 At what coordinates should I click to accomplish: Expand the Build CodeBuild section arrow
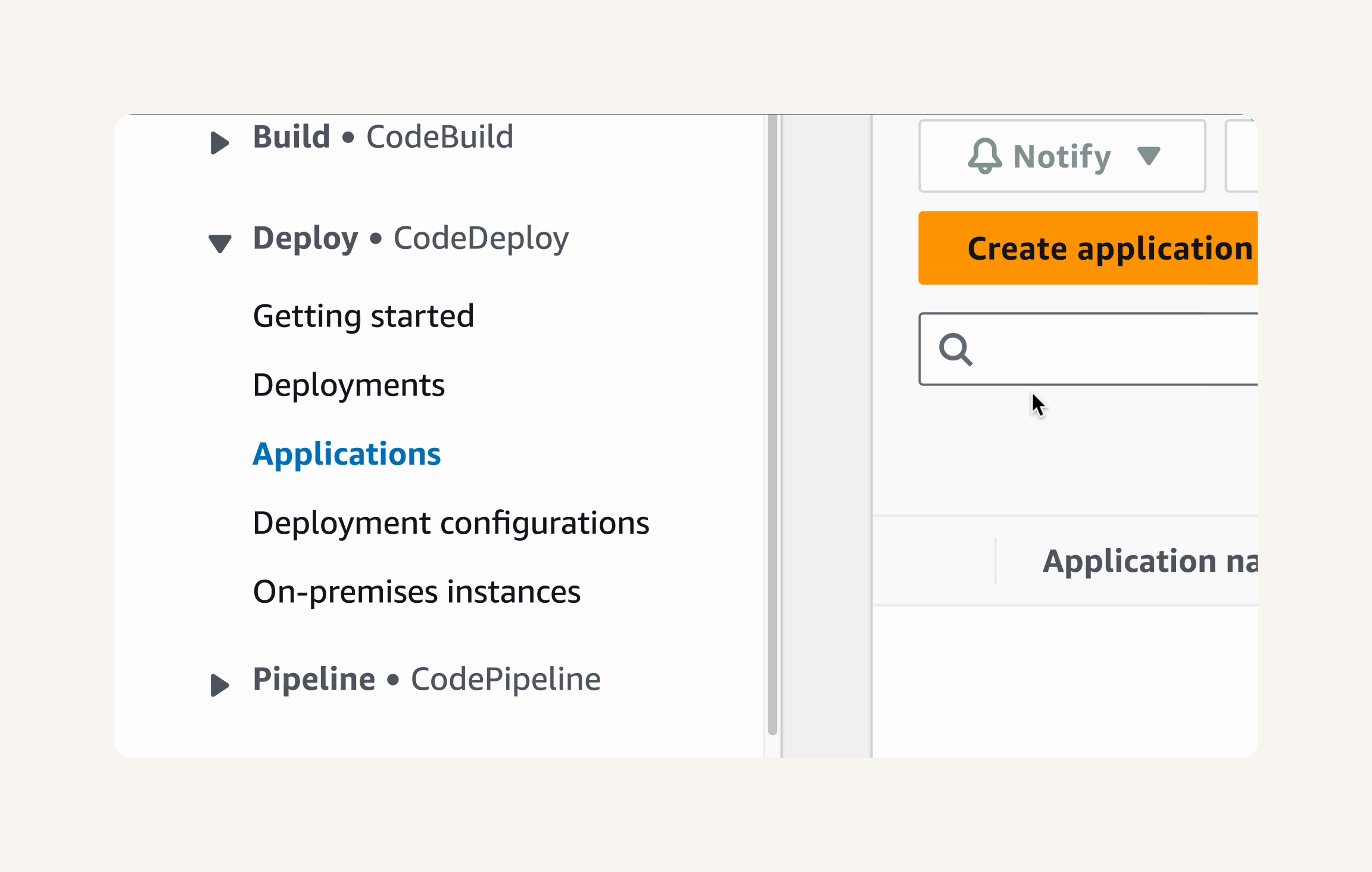click(220, 142)
